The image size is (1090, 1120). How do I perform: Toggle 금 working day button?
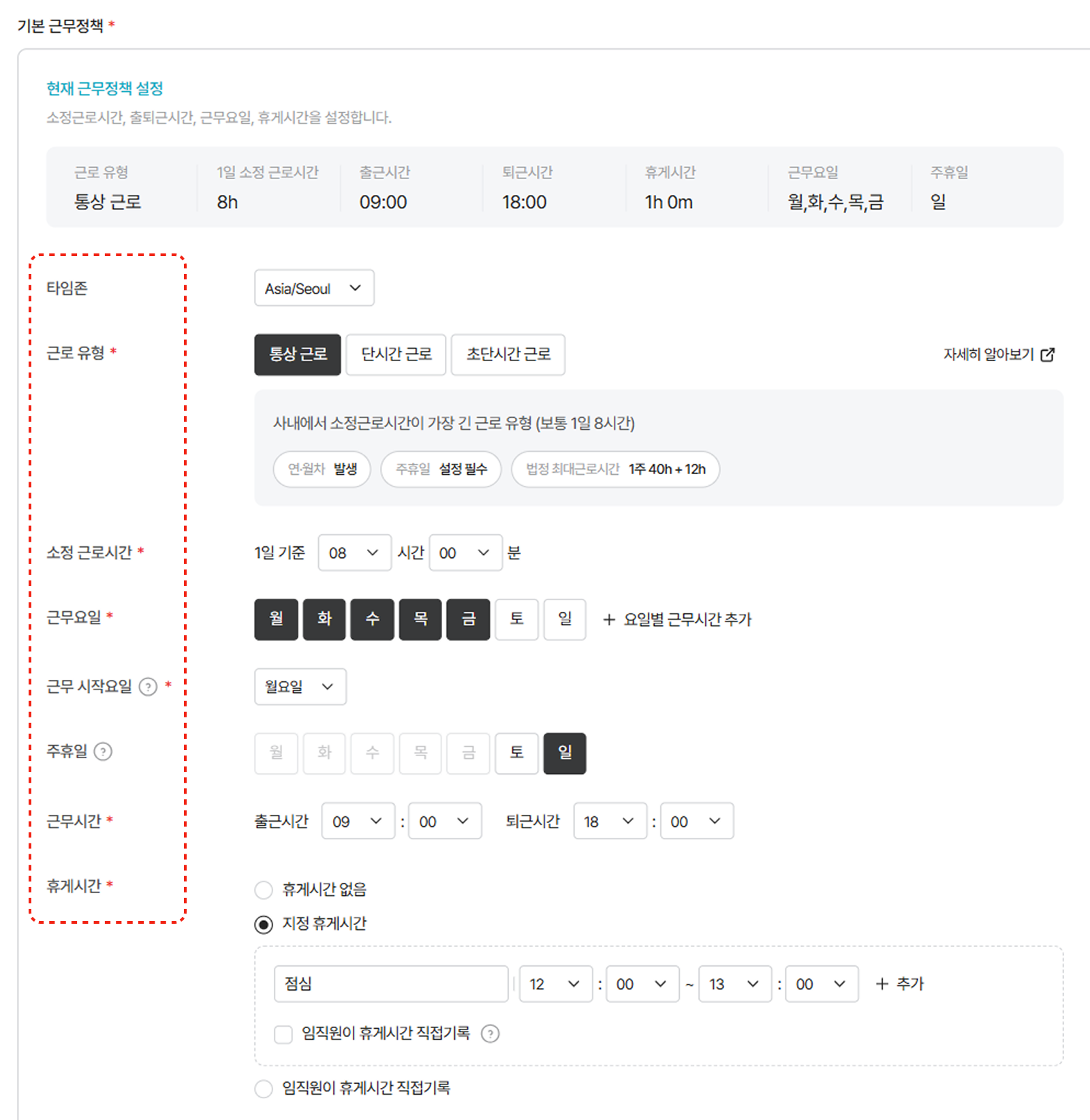(468, 619)
